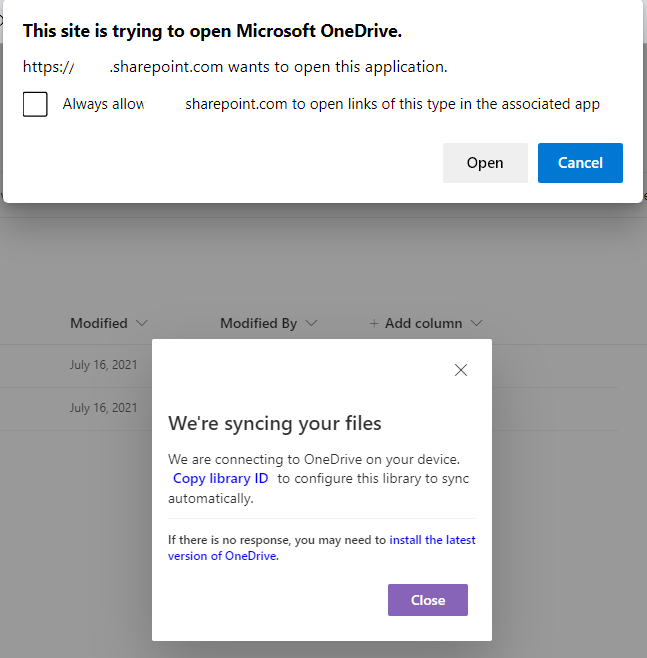The image size is (647, 658).
Task: Click the Modified column header label
Action: tap(99, 323)
